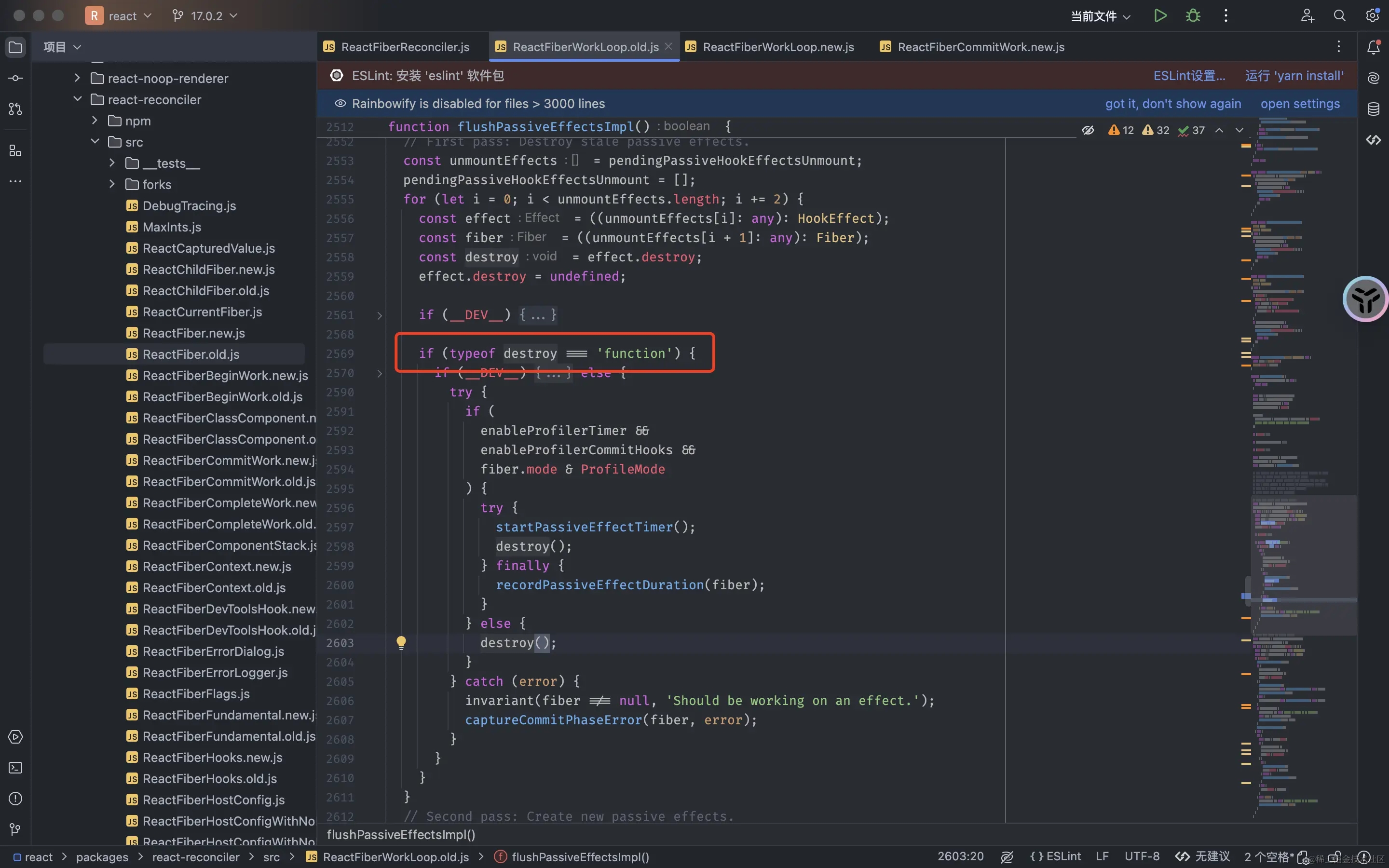
Task: Debug the current file
Action: pyautogui.click(x=1193, y=15)
